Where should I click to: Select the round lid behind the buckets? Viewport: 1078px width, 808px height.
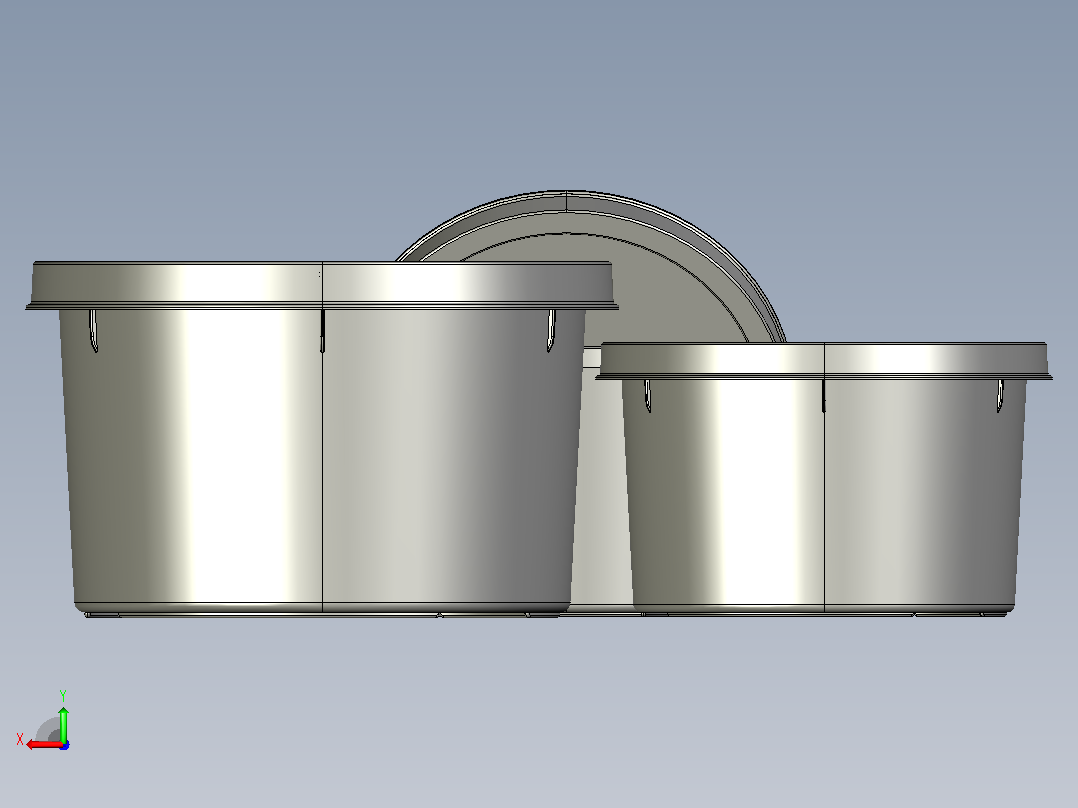(x=591, y=268)
